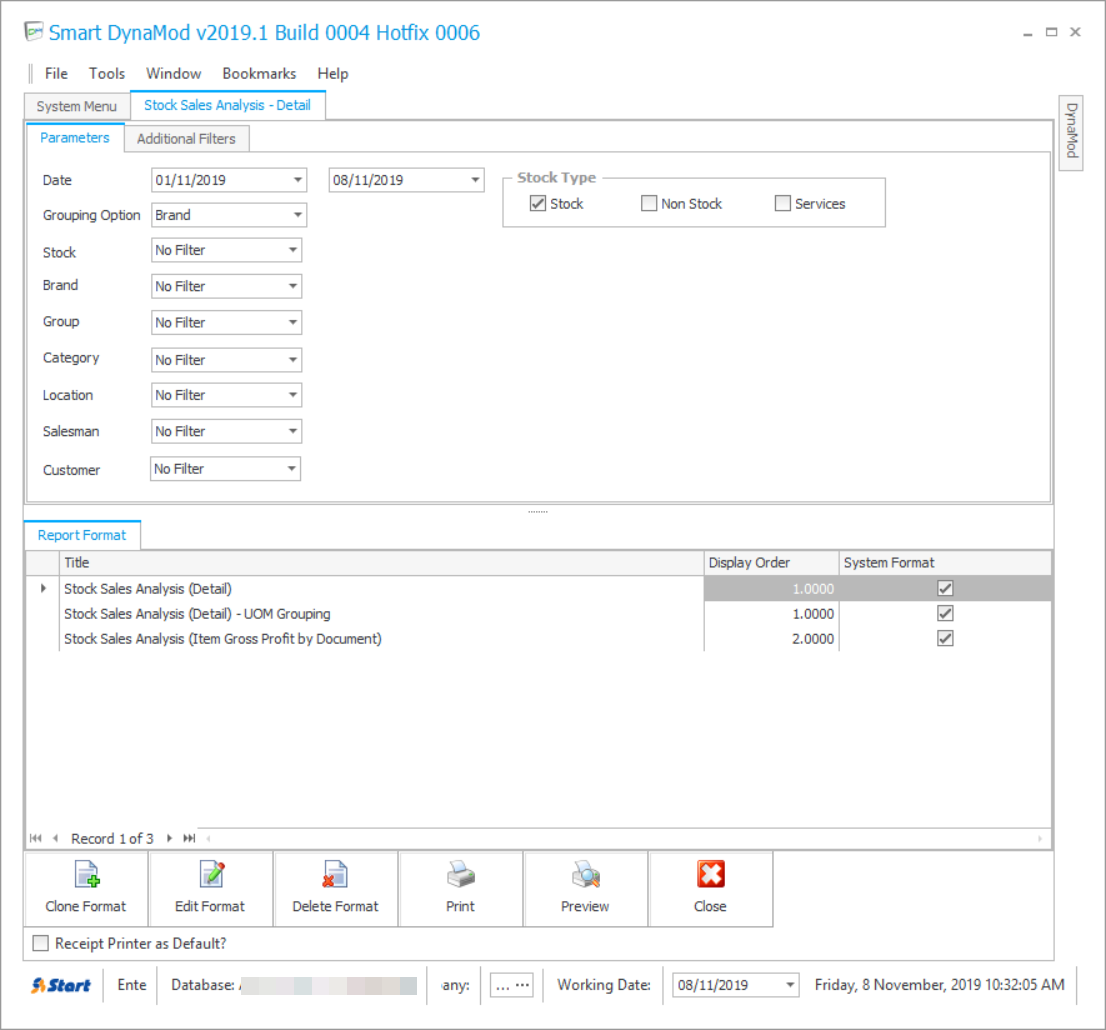Toggle System Format checkbox for Item Gross Profit row
Image resolution: width=1106 pixels, height=1030 pixels.
click(x=945, y=638)
